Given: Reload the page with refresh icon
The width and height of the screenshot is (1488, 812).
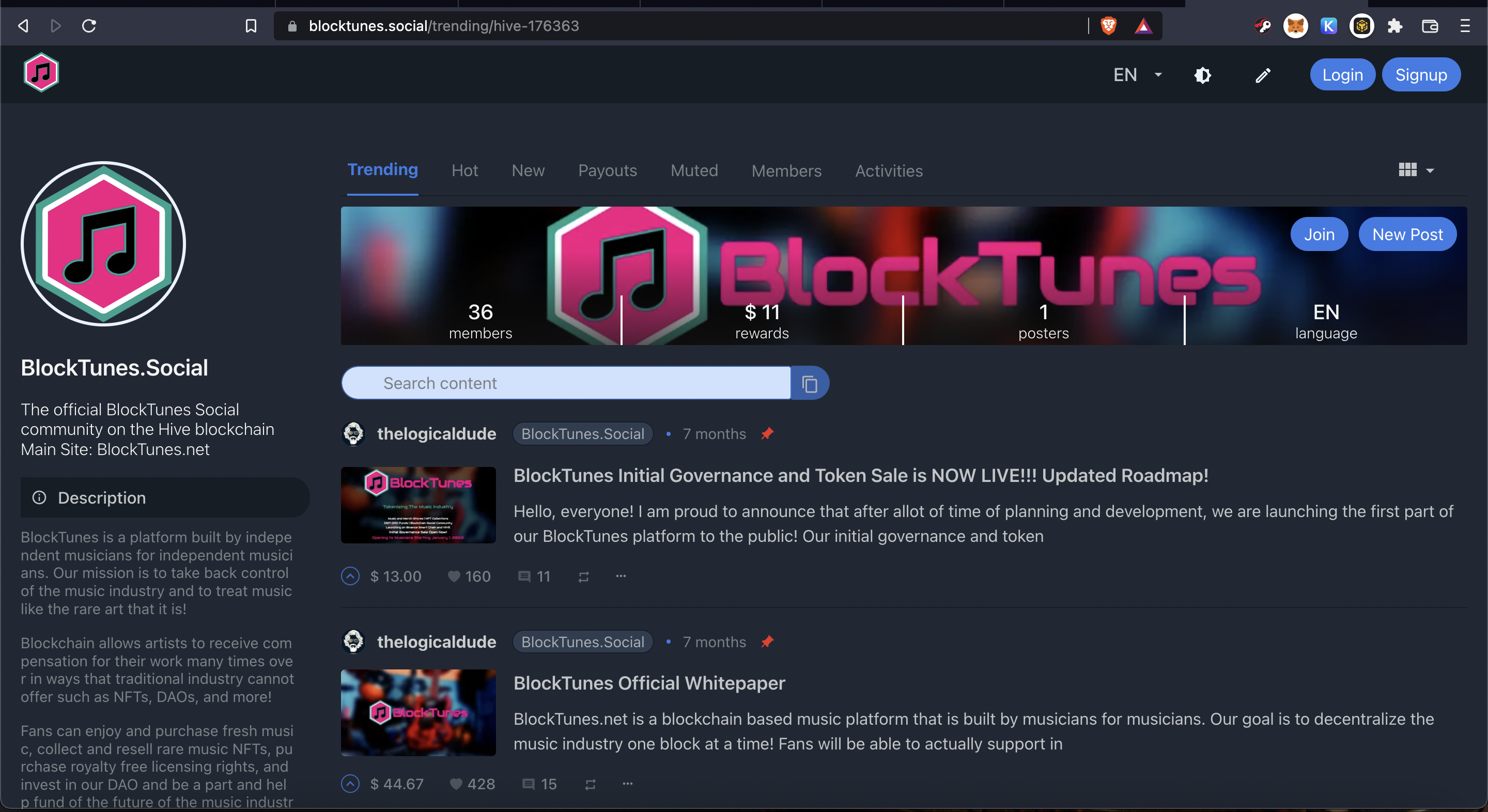Looking at the screenshot, I should pos(89,25).
